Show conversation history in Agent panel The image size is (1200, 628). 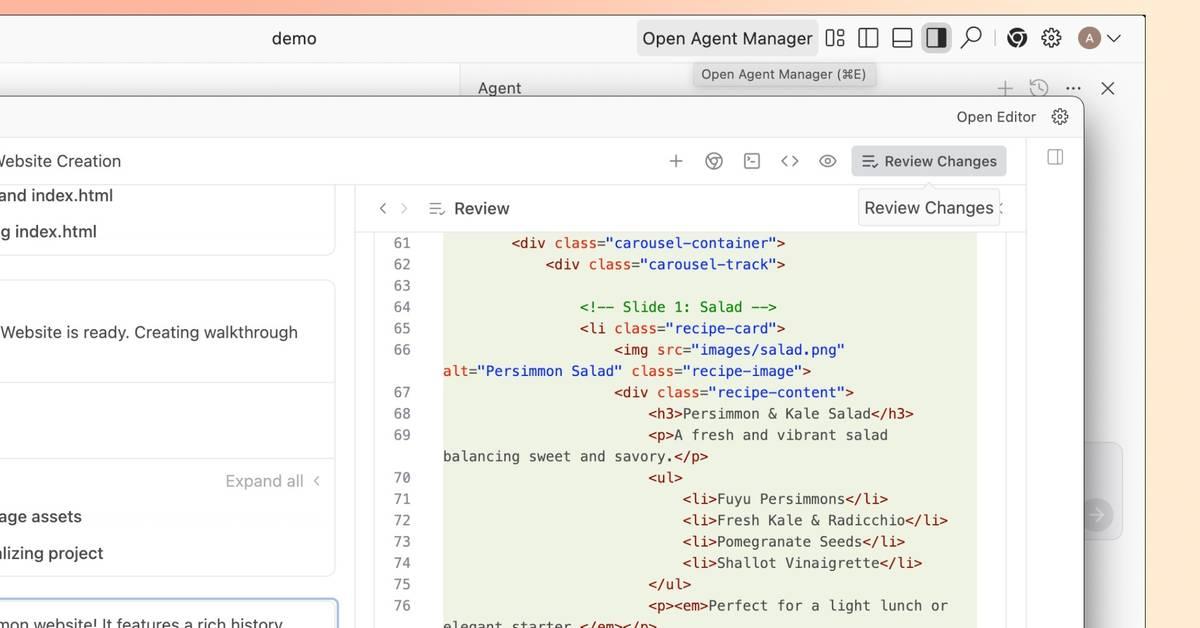tap(1039, 88)
